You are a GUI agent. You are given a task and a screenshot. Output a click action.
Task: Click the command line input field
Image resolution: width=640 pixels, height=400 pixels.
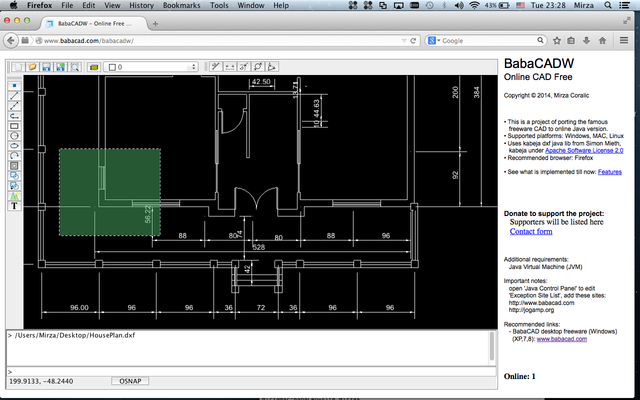point(251,371)
